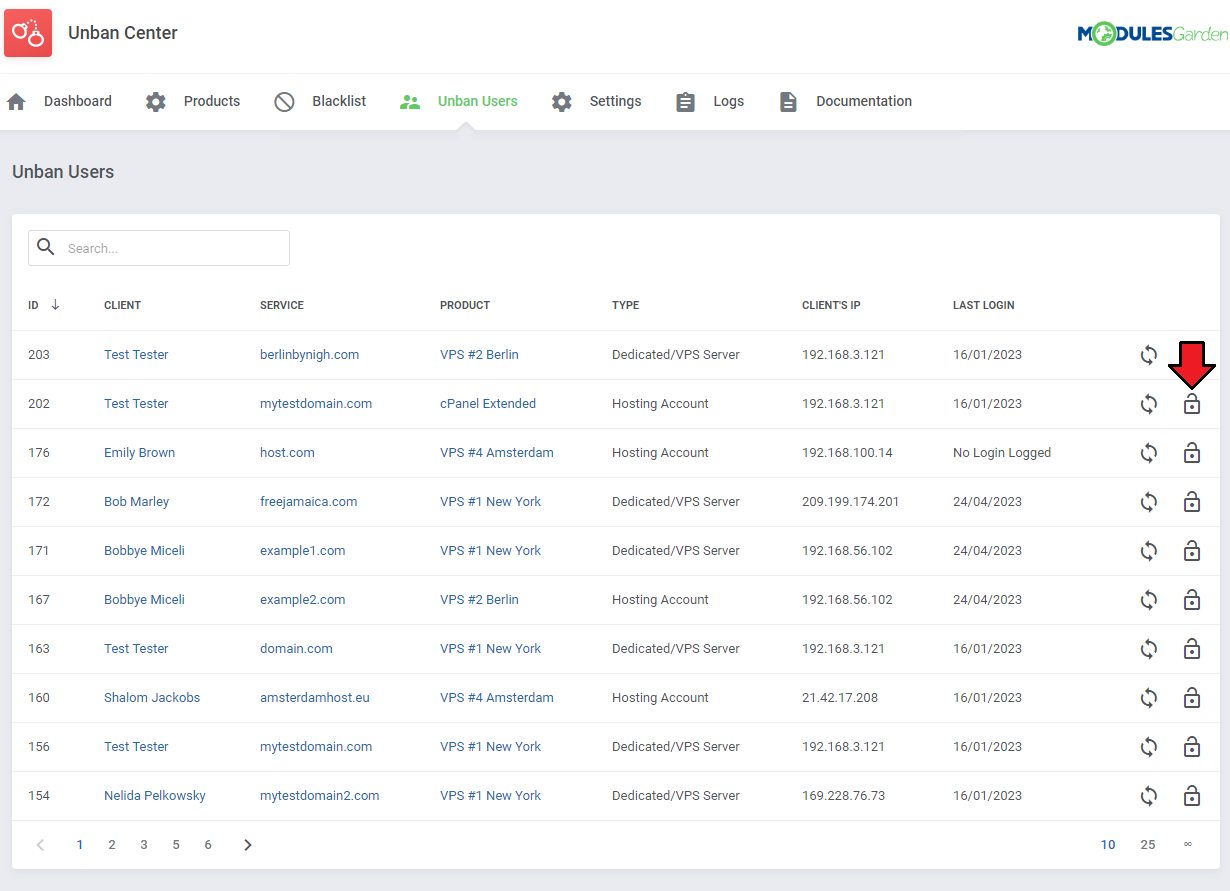The width and height of the screenshot is (1230, 891).
Task: Click the Blacklist prohibition icon
Action: click(285, 102)
